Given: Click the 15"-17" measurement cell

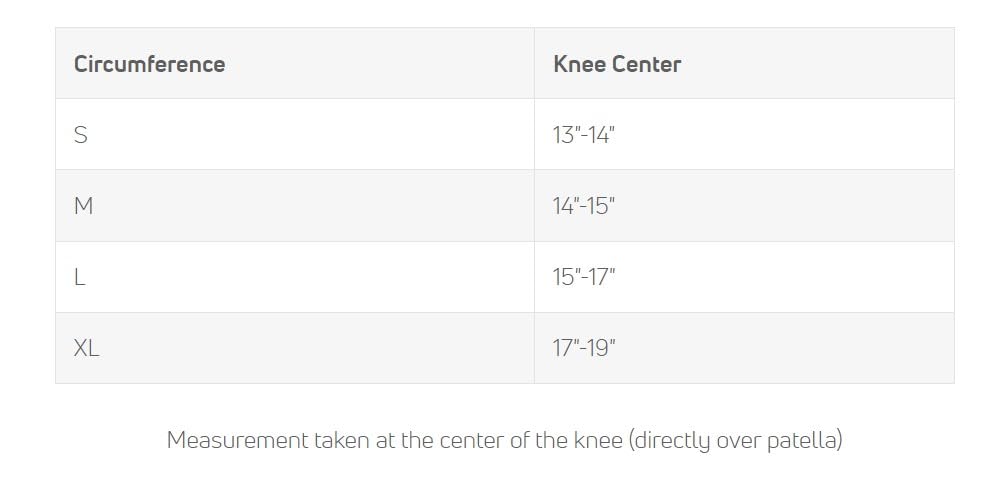Looking at the screenshot, I should (584, 277).
